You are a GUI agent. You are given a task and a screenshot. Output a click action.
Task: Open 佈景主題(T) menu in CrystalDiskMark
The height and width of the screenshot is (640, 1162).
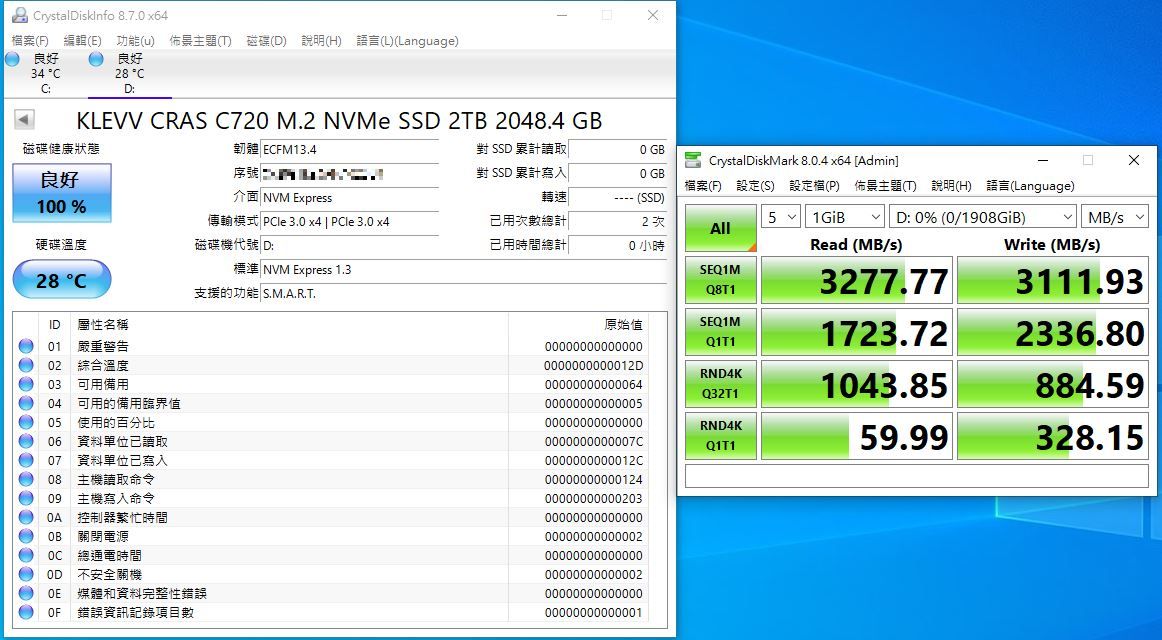[885, 186]
